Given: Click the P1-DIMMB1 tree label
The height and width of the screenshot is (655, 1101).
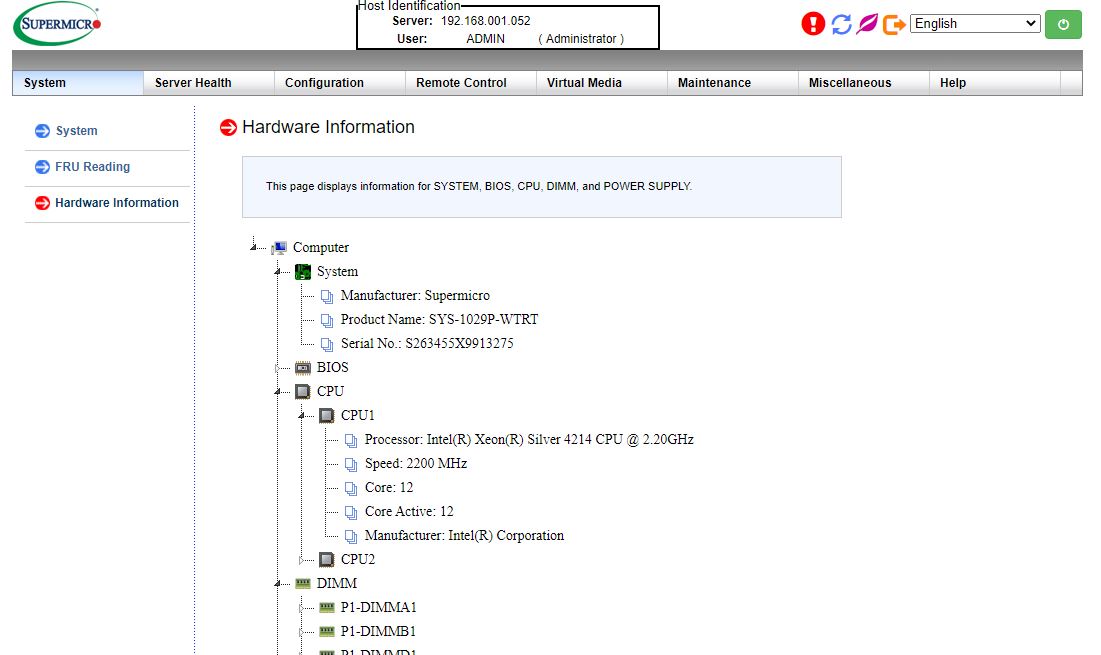Looking at the screenshot, I should pos(378,631).
